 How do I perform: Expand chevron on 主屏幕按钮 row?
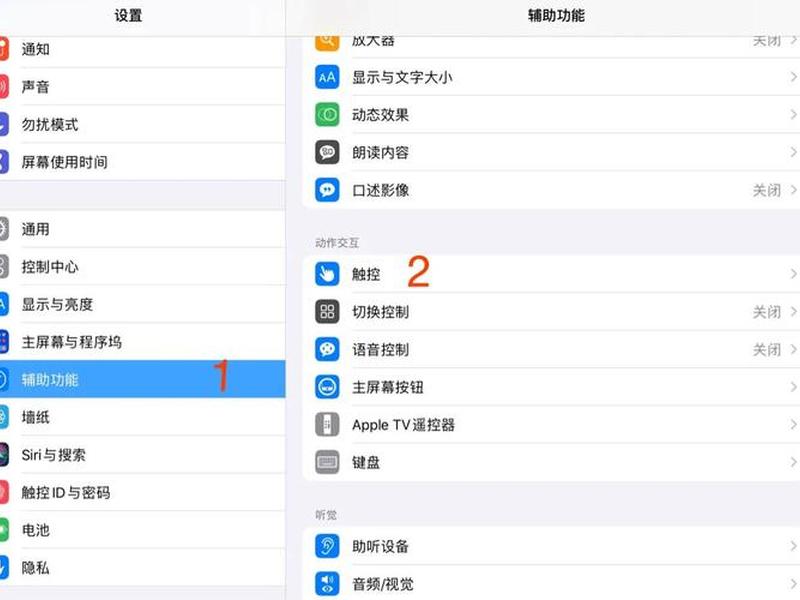(793, 387)
